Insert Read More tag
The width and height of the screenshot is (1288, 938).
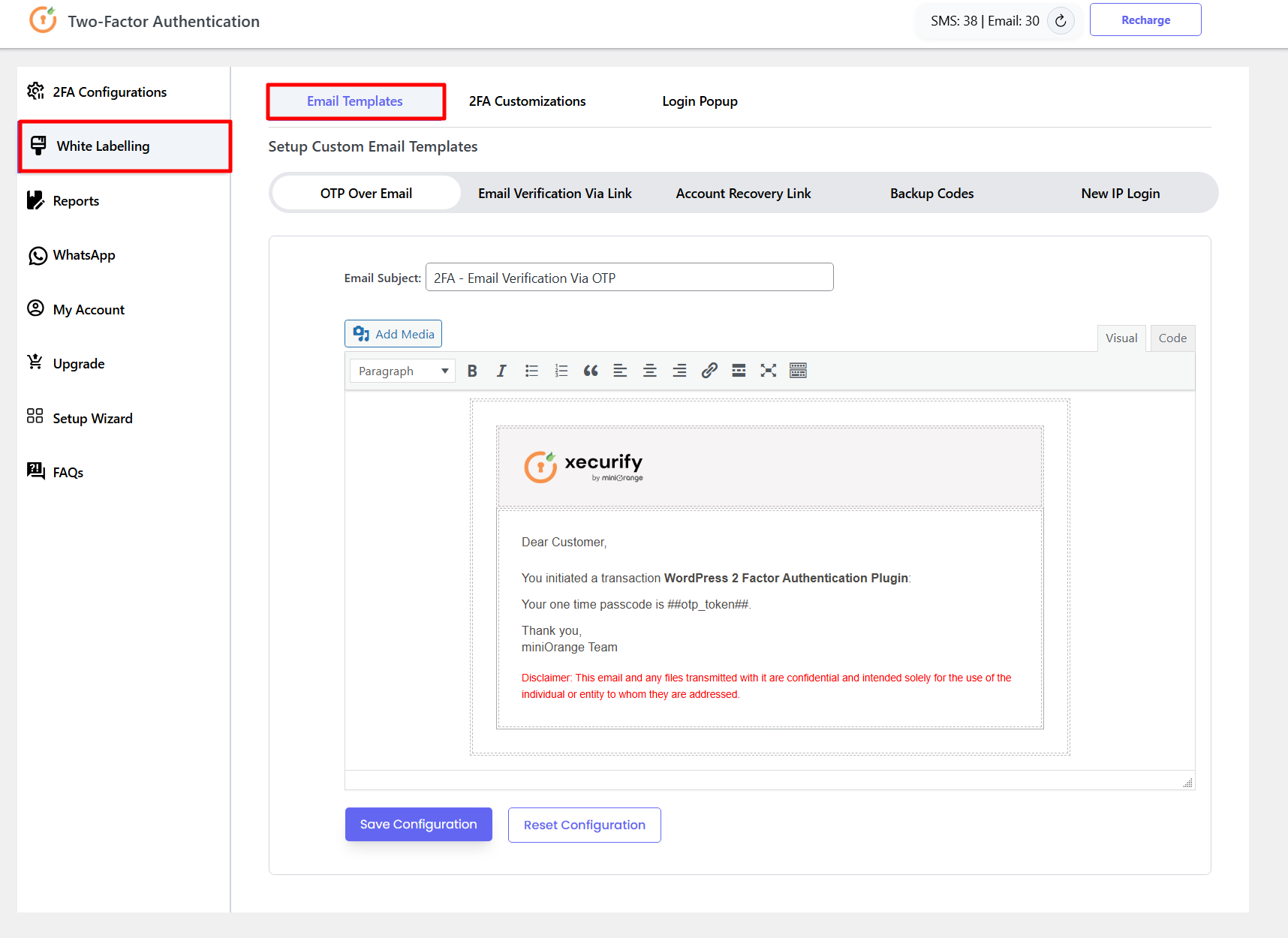click(739, 371)
